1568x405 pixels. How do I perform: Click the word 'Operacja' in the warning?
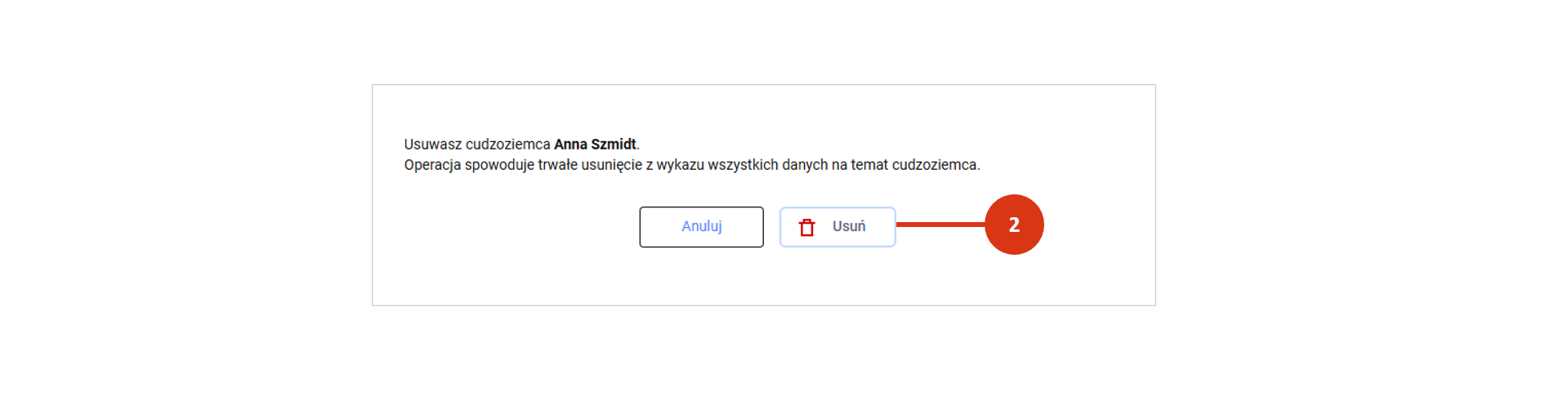point(432,165)
